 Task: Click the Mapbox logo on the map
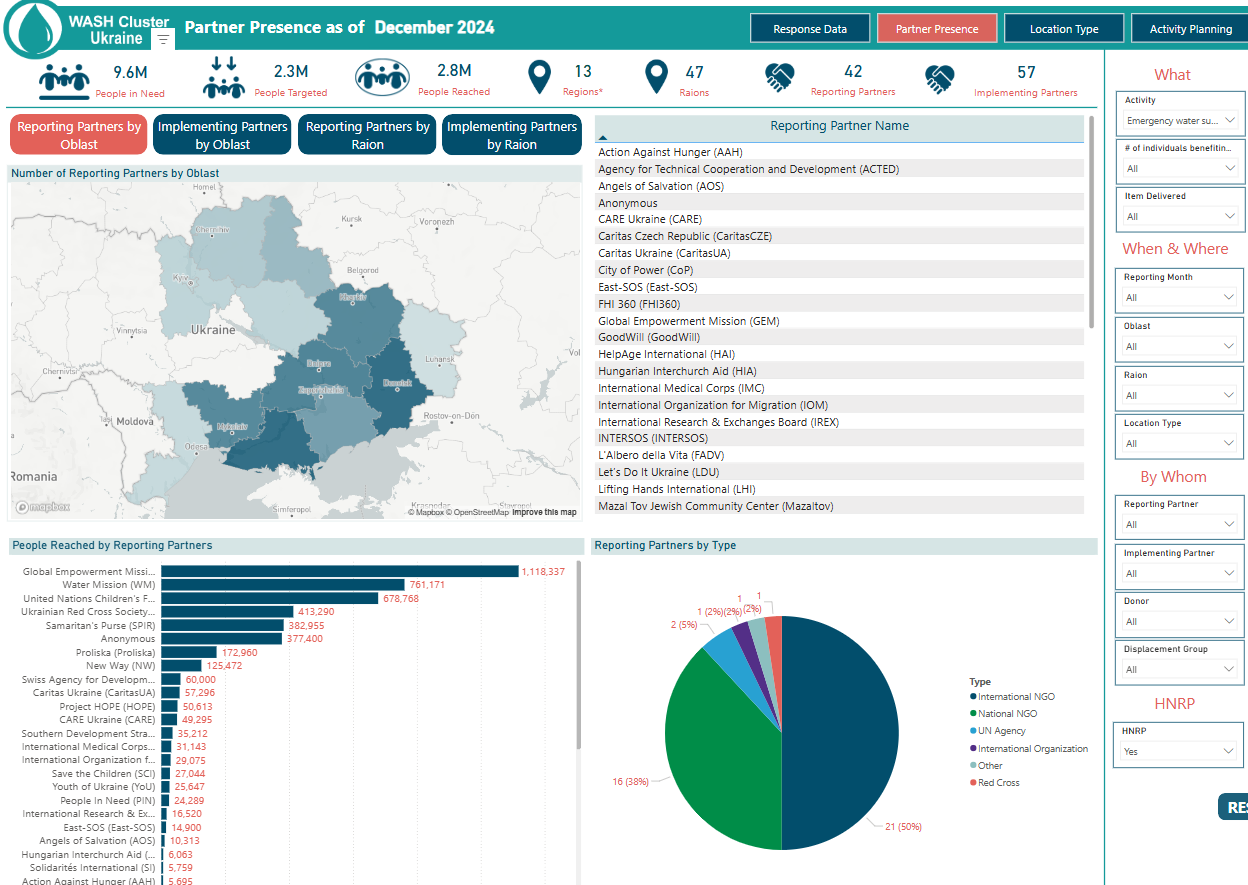point(41,507)
